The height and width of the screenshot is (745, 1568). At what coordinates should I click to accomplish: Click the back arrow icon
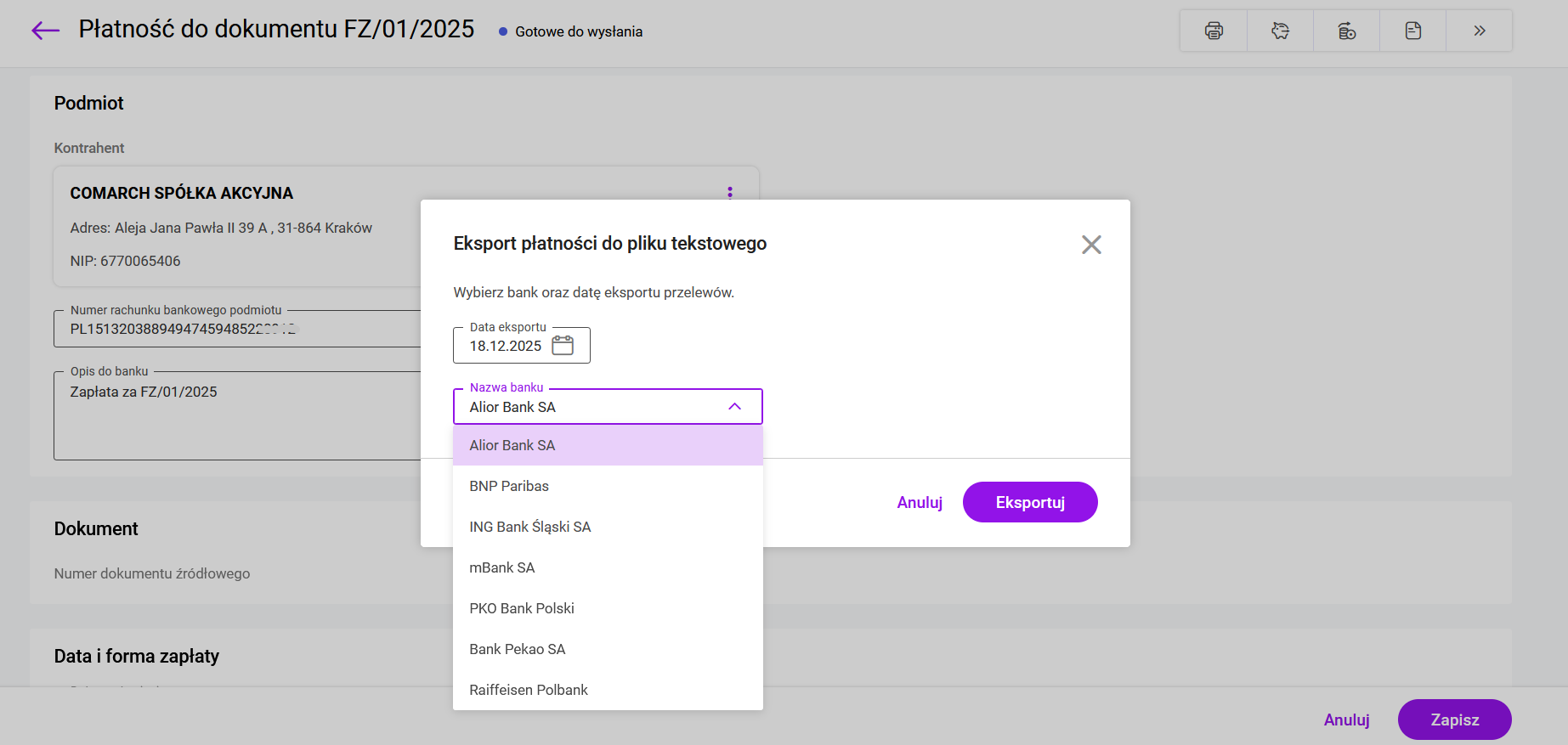(x=45, y=31)
